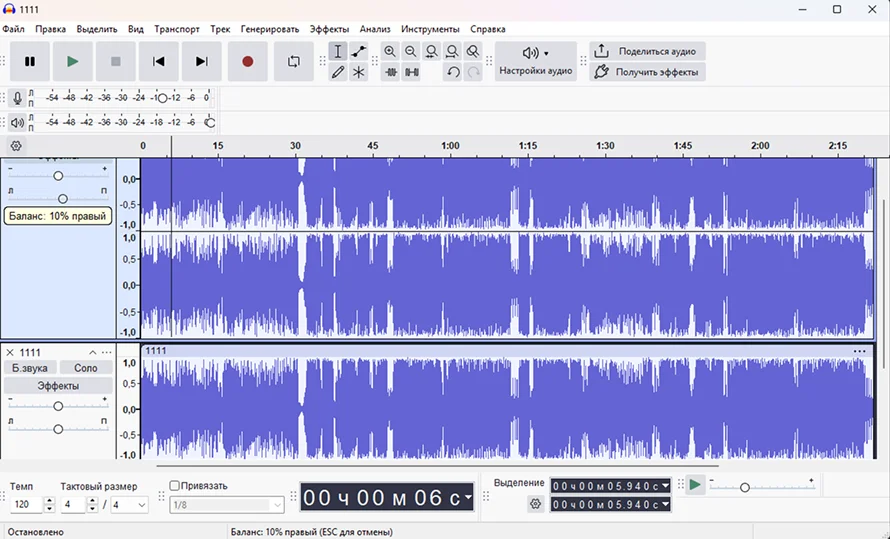
Task: Toggle the loop playback button
Action: tap(294, 61)
